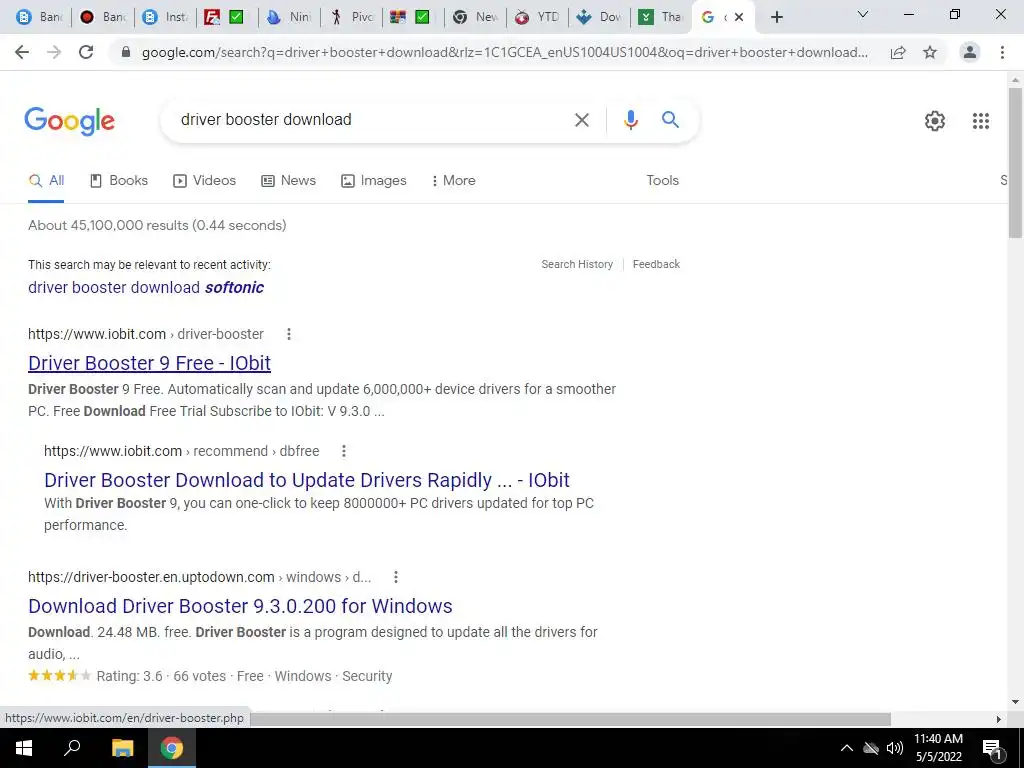Reload the current page
The height and width of the screenshot is (768, 1024).
click(x=86, y=52)
